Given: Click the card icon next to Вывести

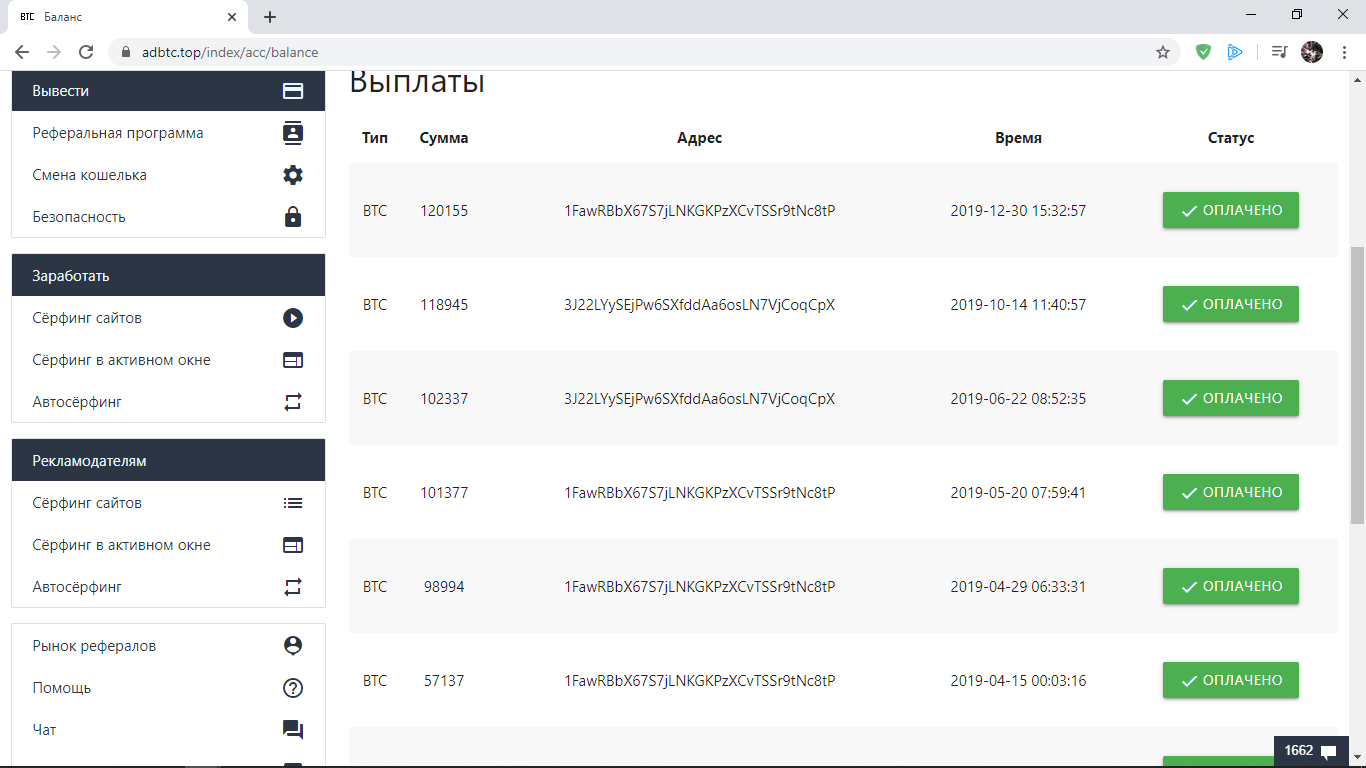Looking at the screenshot, I should (x=293, y=91).
